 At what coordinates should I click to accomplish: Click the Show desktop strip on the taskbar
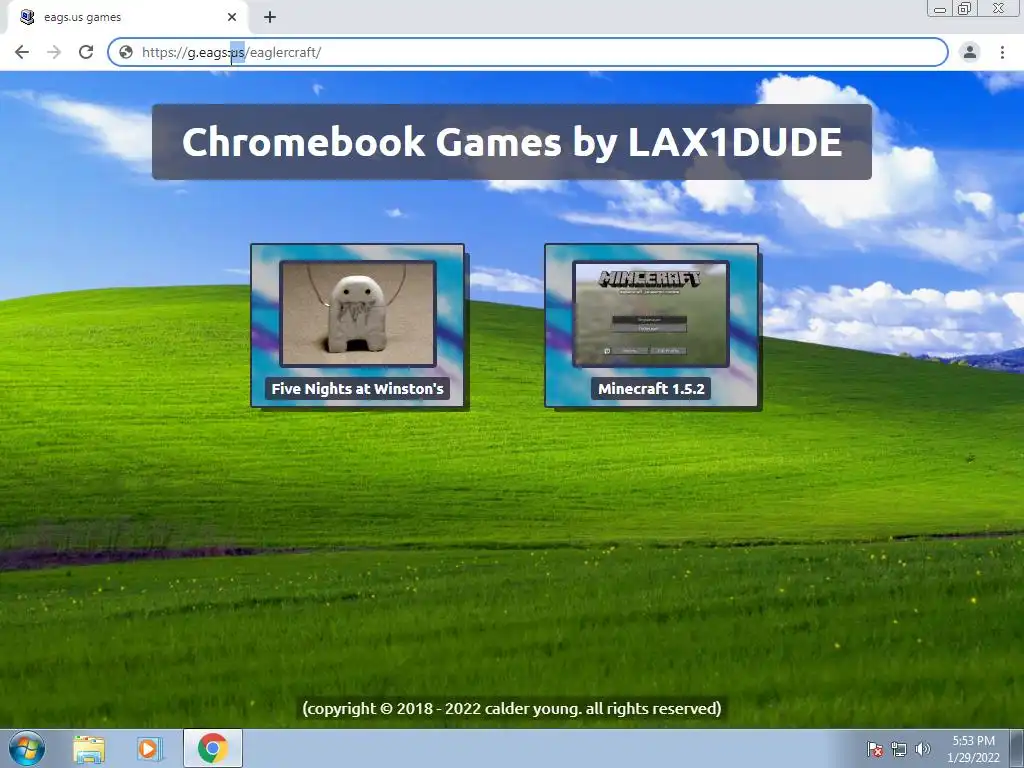tap(1016, 748)
